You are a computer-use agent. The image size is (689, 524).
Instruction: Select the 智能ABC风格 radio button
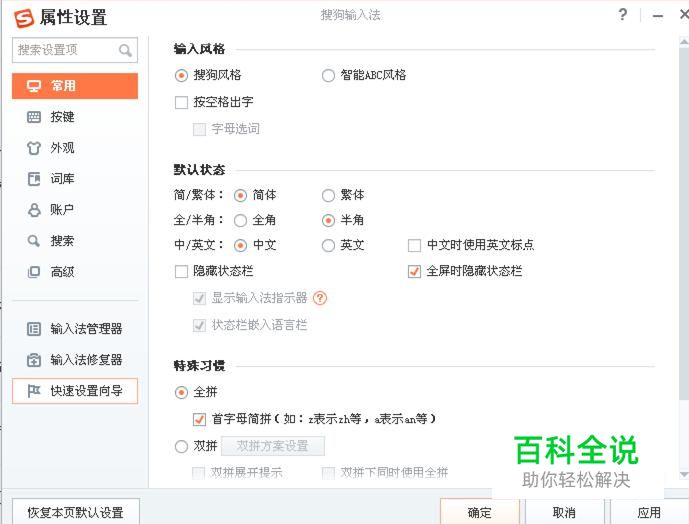(x=328, y=76)
